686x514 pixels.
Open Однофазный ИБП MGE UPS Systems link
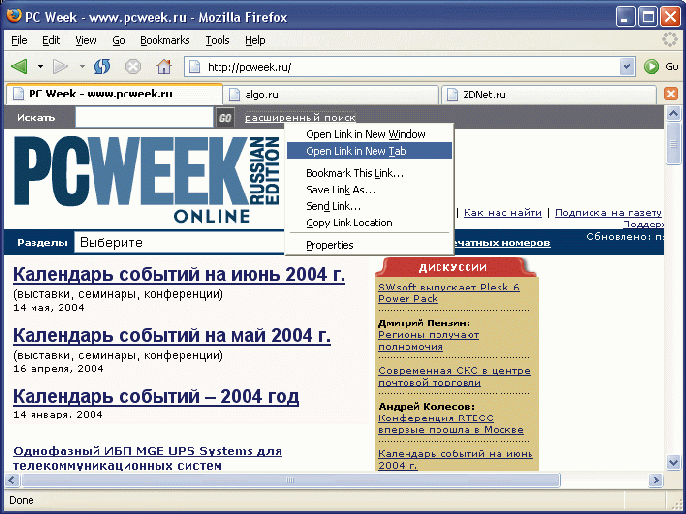point(147,458)
